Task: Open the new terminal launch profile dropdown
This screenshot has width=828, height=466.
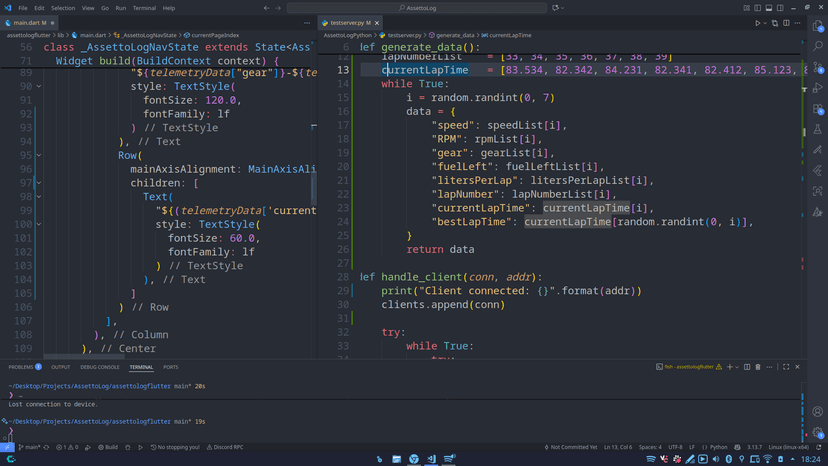Action: 737,367
